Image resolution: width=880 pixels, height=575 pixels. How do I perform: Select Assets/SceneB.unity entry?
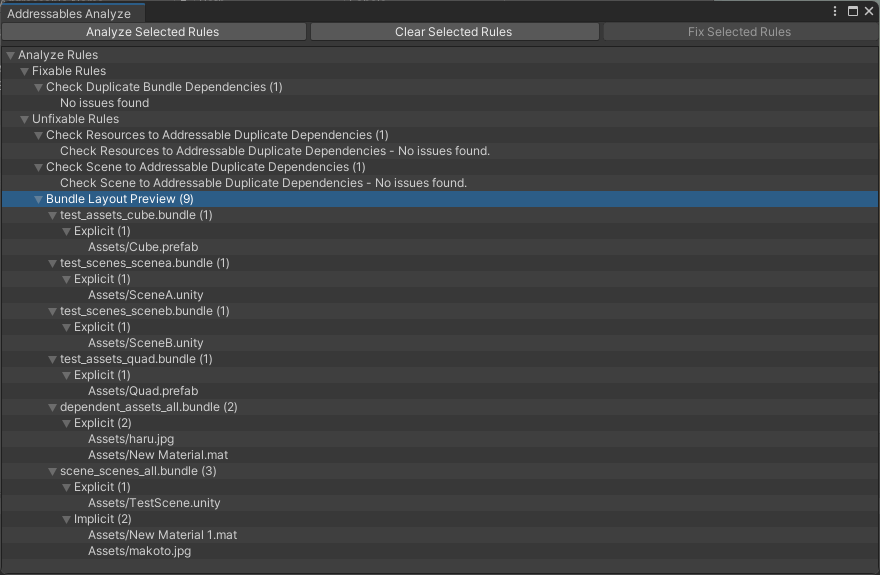440,343
